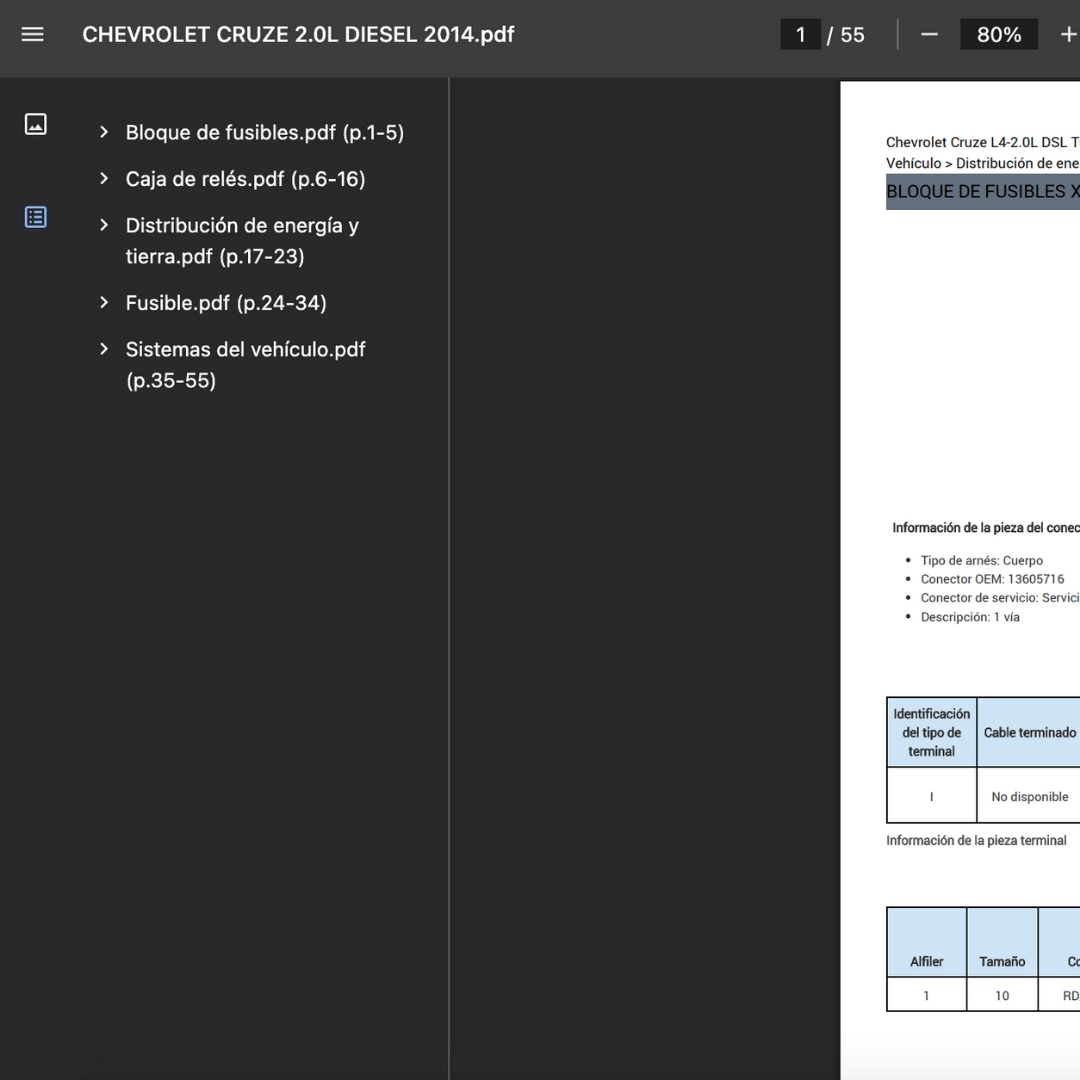The height and width of the screenshot is (1080, 1080).
Task: Click the 'Chevrolet Cruze L4-2.0L DSL' line
Action: (x=983, y=143)
